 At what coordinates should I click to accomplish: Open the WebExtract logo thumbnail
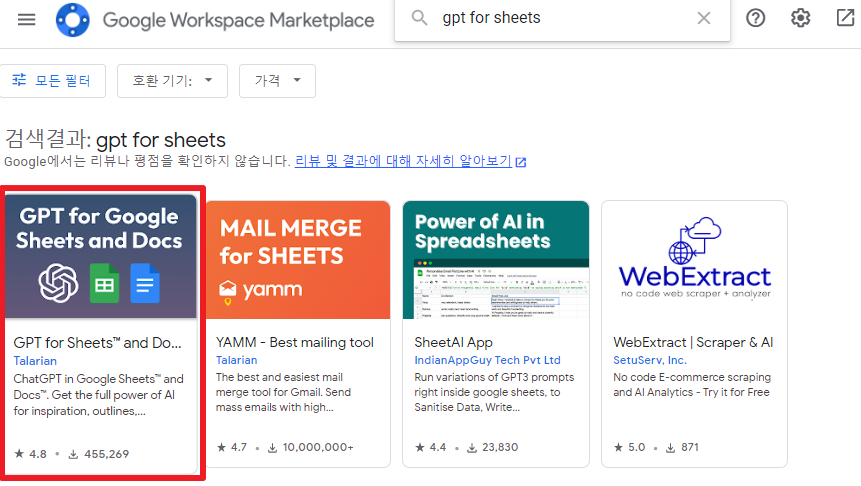[x=695, y=260]
